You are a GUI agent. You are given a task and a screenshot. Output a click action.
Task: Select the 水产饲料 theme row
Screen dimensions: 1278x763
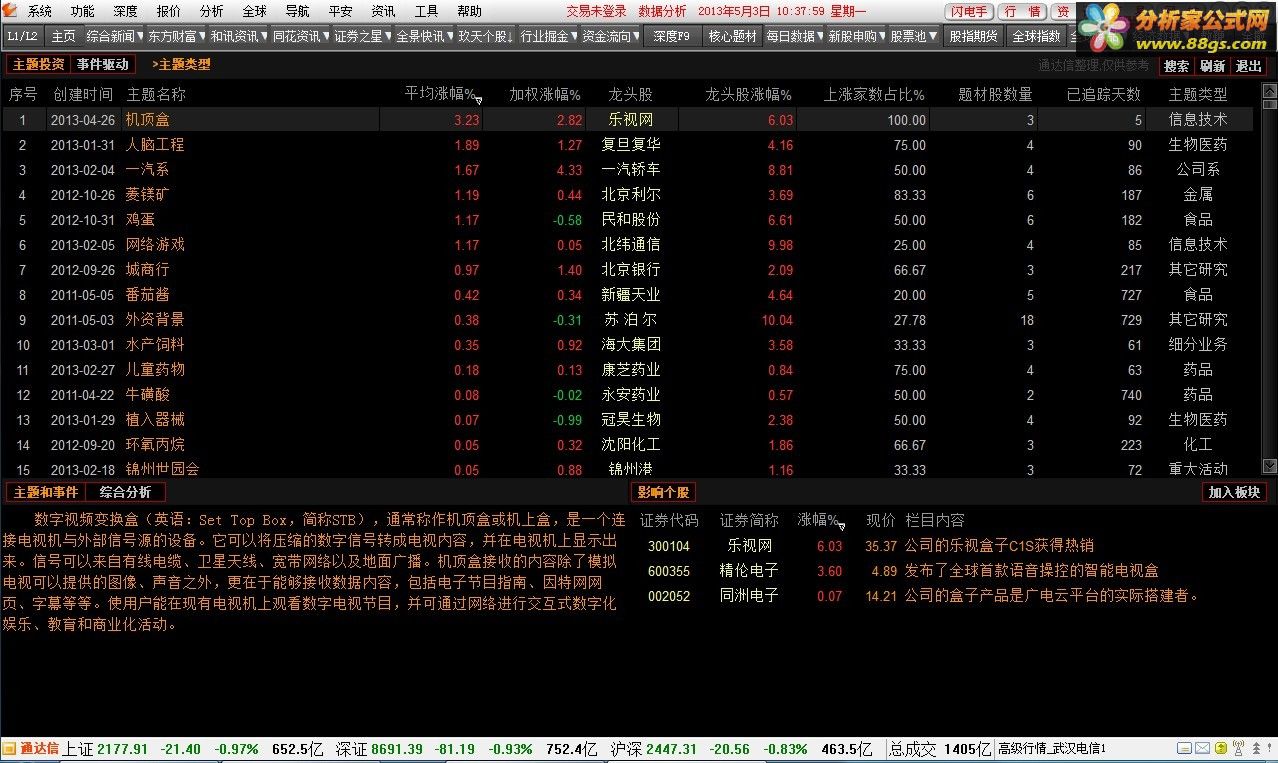click(x=627, y=344)
